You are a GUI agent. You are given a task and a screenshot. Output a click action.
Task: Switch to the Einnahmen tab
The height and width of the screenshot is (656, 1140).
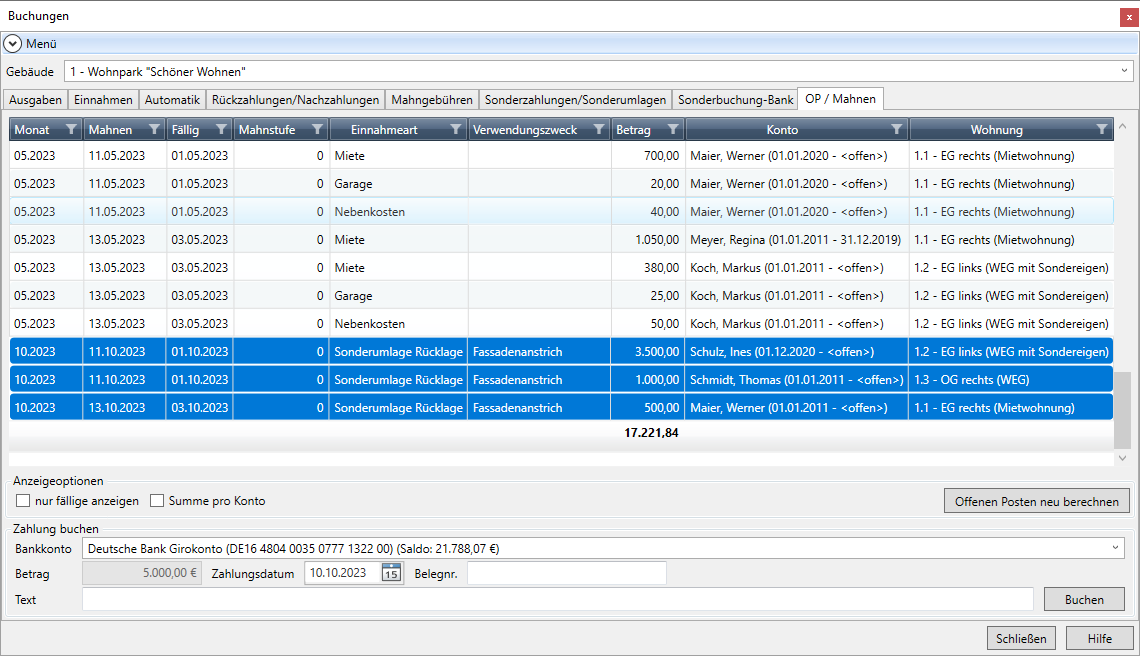point(103,100)
